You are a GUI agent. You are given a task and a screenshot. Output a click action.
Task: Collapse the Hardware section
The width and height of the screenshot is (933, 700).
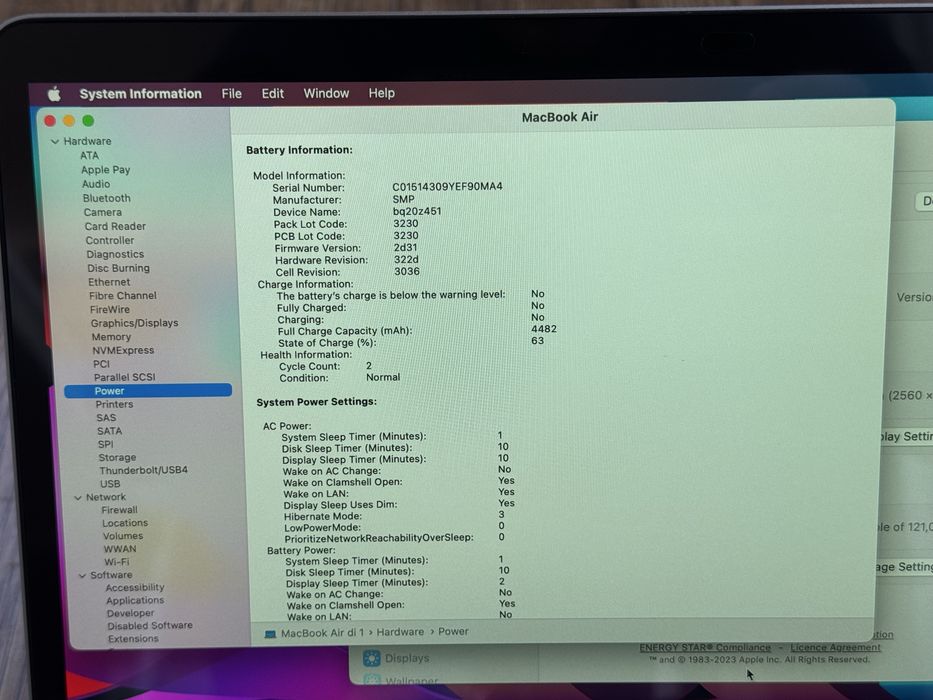pos(55,142)
